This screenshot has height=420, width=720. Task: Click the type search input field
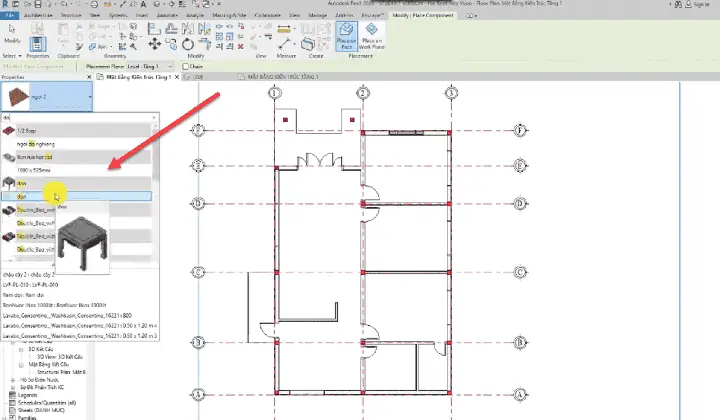pos(76,118)
